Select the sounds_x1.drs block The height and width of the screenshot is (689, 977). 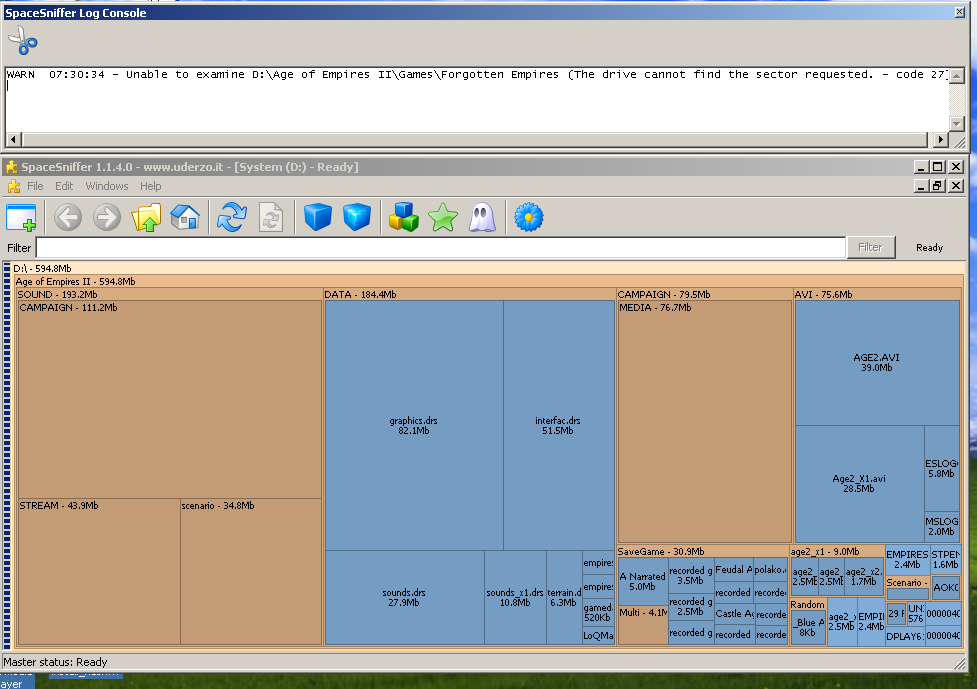515,597
